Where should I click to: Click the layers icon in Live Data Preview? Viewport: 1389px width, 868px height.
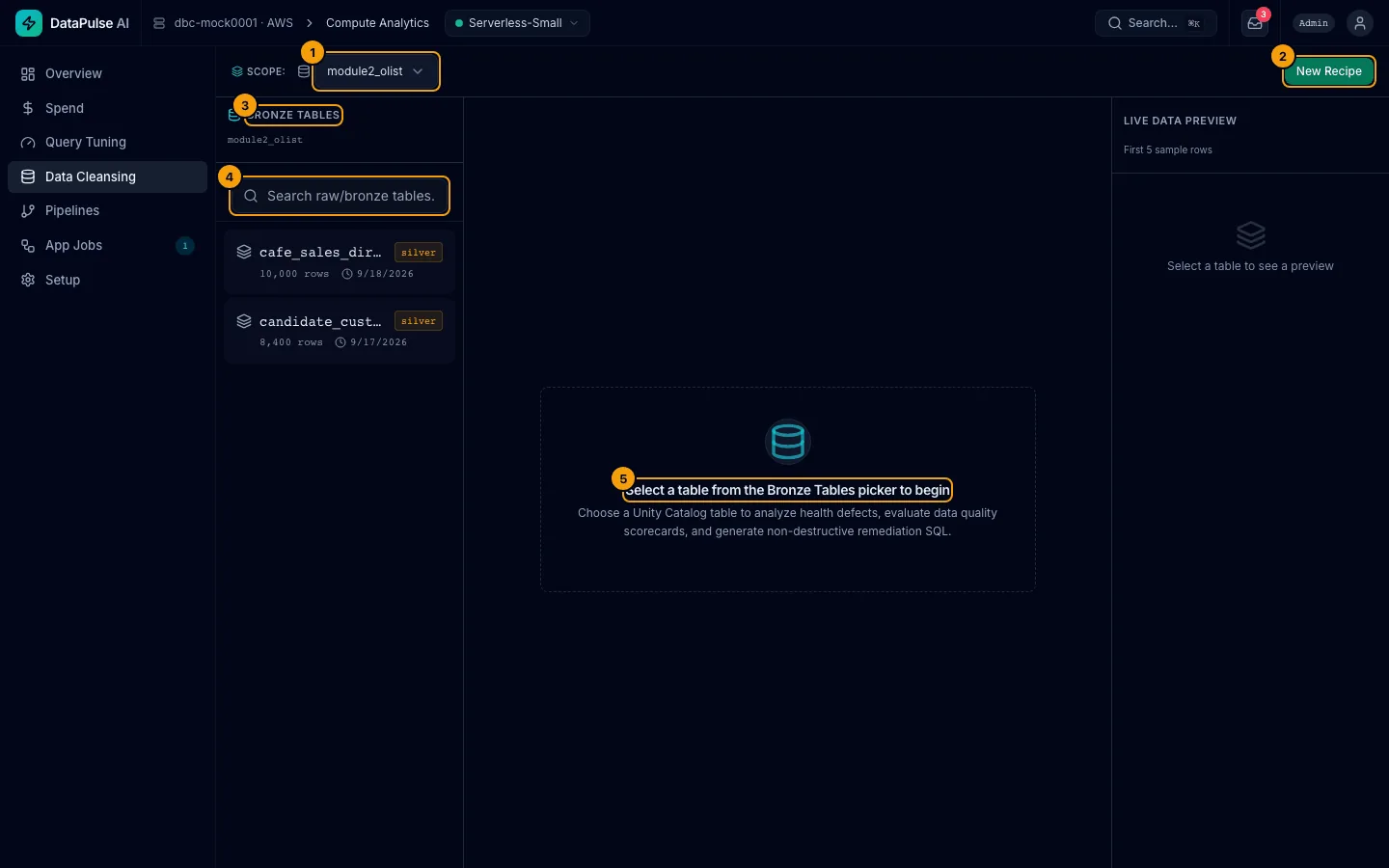click(x=1250, y=235)
